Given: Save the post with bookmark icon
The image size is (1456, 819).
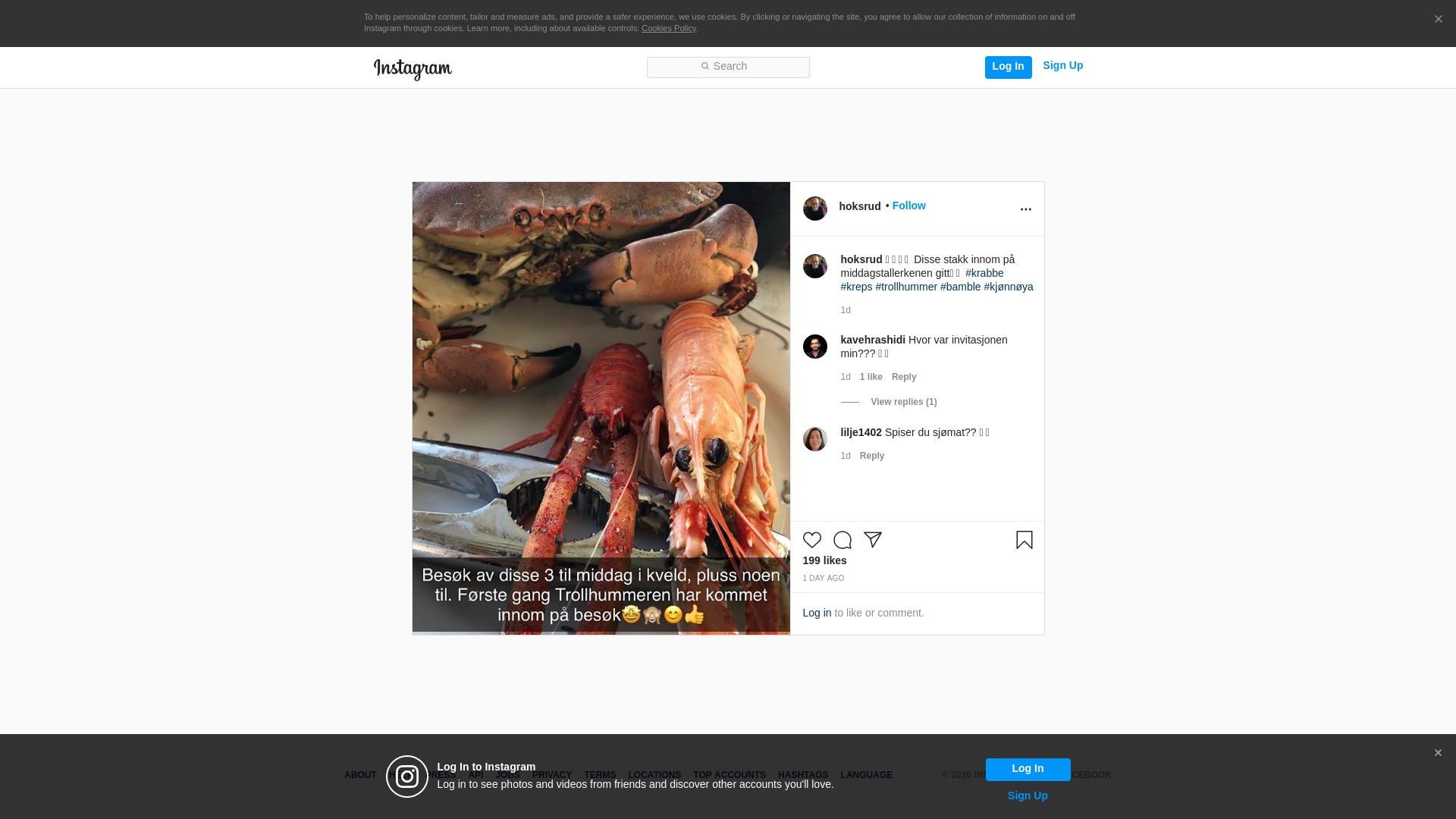Looking at the screenshot, I should (1024, 540).
